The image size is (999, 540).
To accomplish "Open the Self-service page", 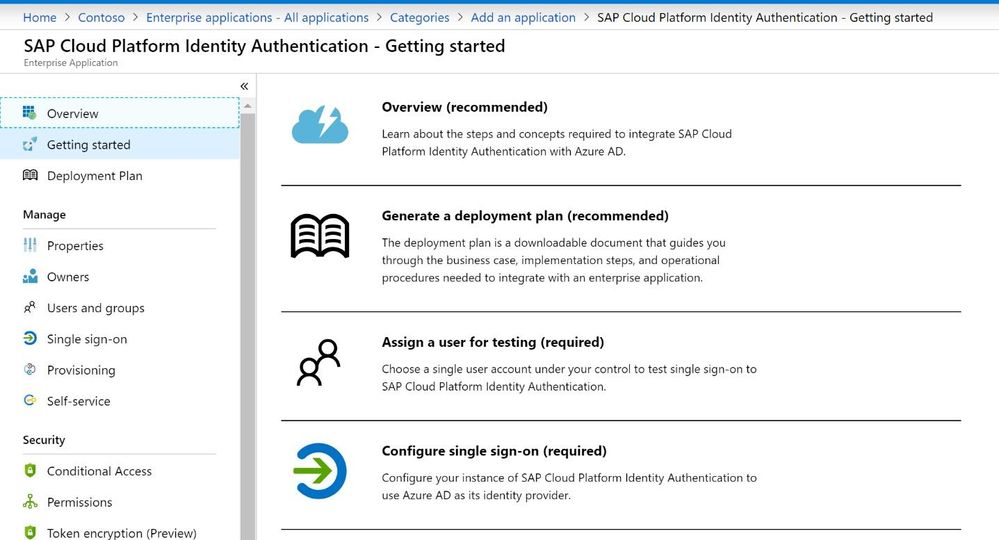I will (120, 401).
